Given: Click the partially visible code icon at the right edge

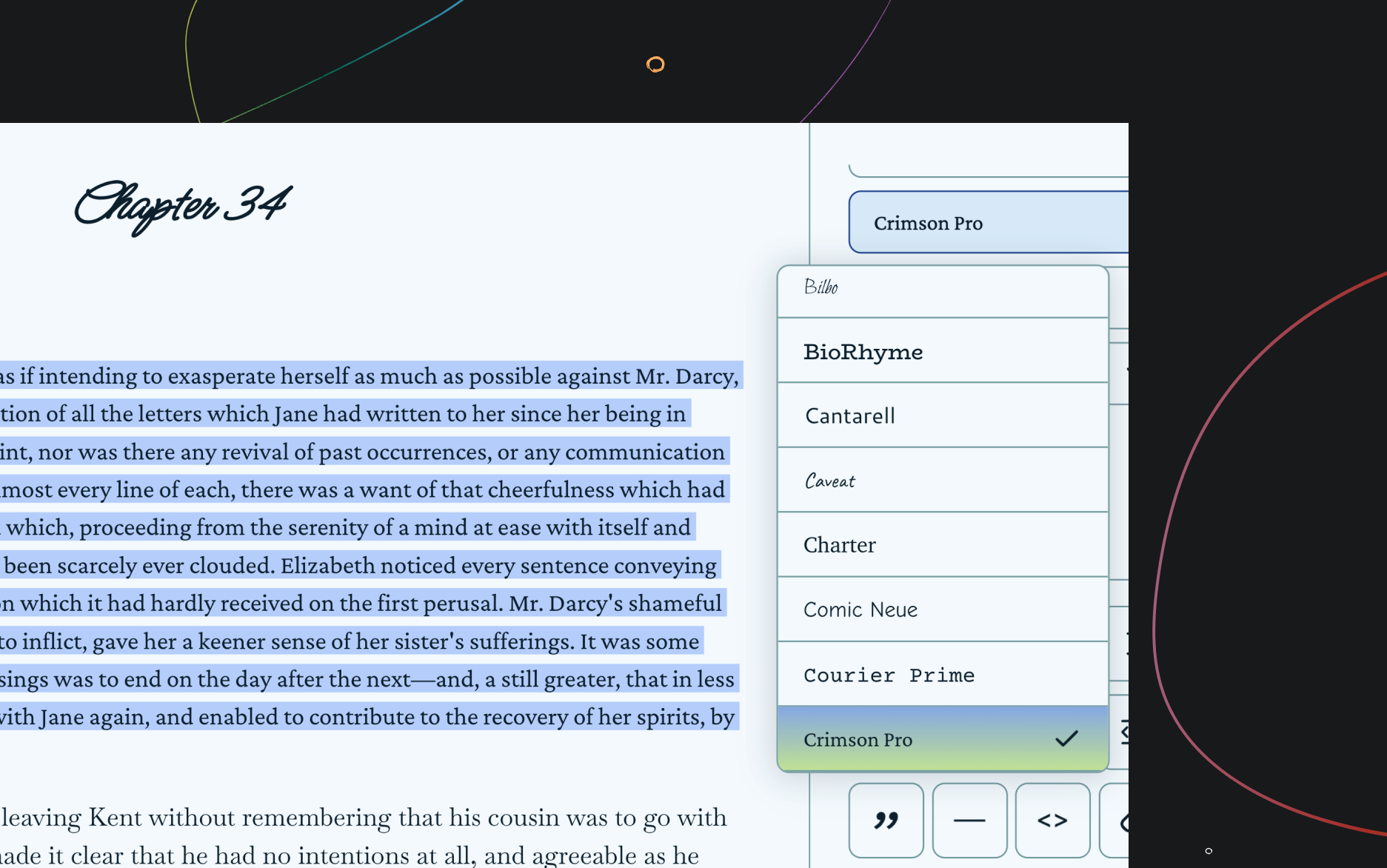Looking at the screenshot, I should pyautogui.click(x=1124, y=821).
